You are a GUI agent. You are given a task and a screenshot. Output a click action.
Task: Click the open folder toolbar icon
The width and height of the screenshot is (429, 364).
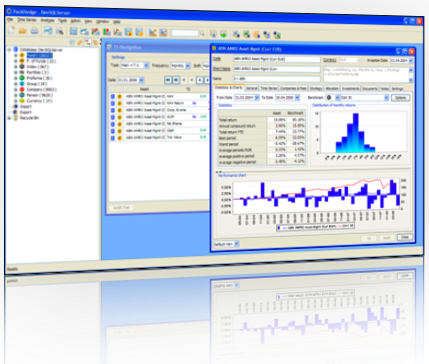click(x=23, y=31)
